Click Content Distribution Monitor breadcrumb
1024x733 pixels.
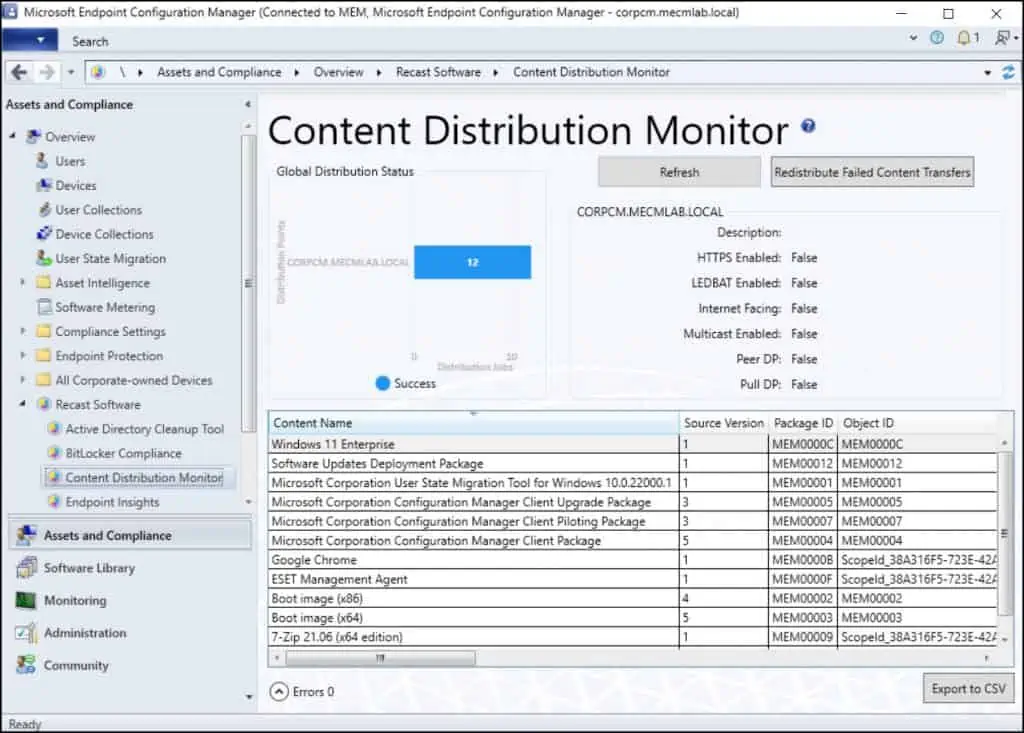point(591,72)
